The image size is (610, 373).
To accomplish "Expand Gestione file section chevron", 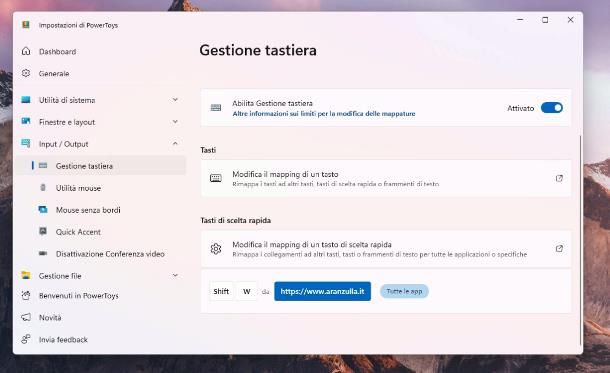I will click(175, 275).
